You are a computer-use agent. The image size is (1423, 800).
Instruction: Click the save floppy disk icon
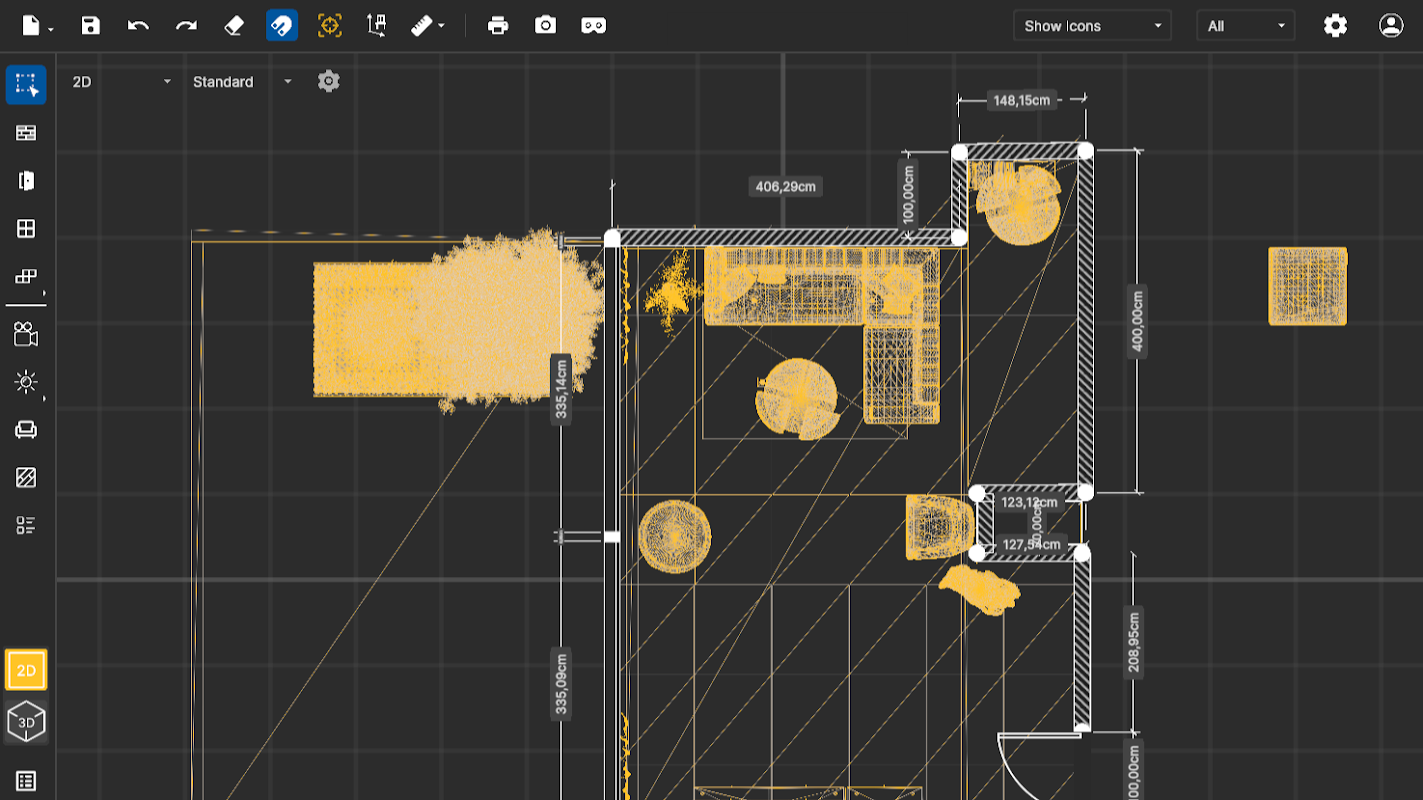tap(91, 26)
